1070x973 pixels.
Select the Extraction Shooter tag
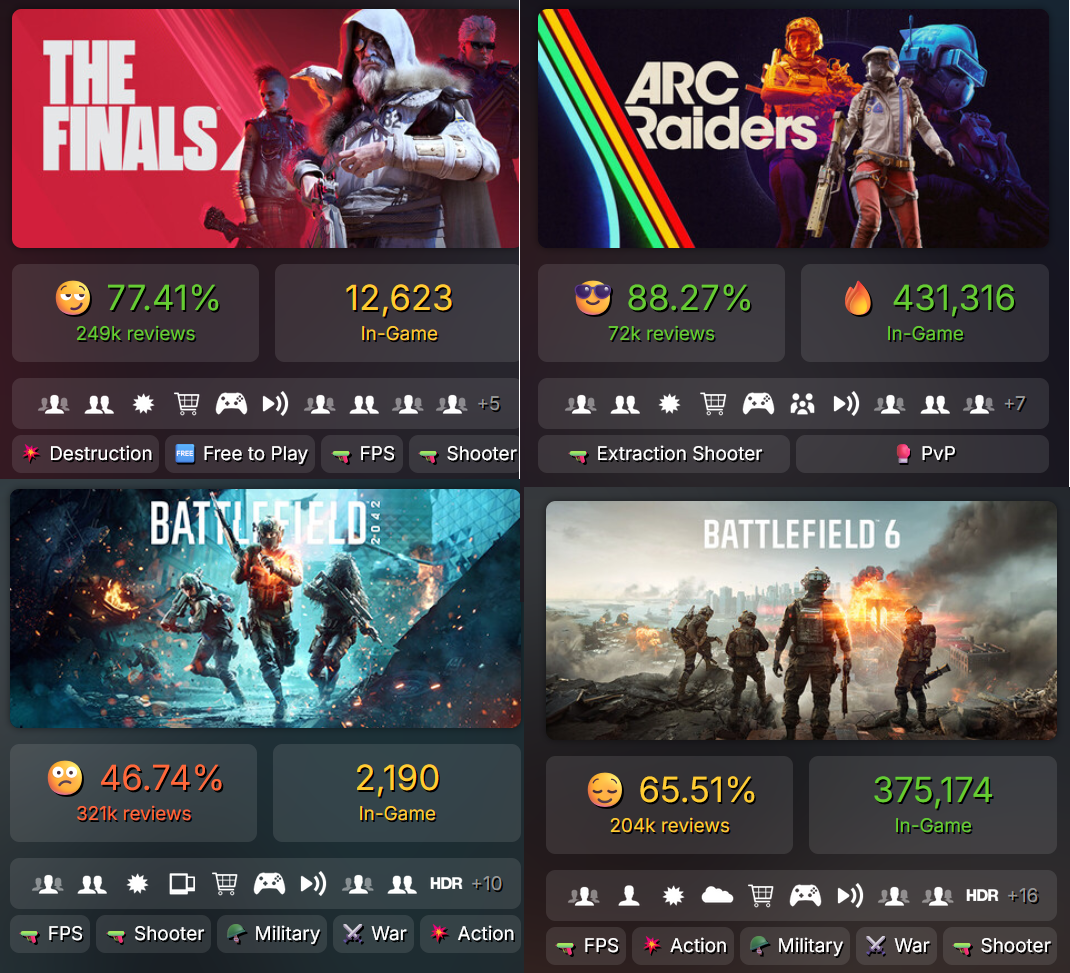[663, 454]
